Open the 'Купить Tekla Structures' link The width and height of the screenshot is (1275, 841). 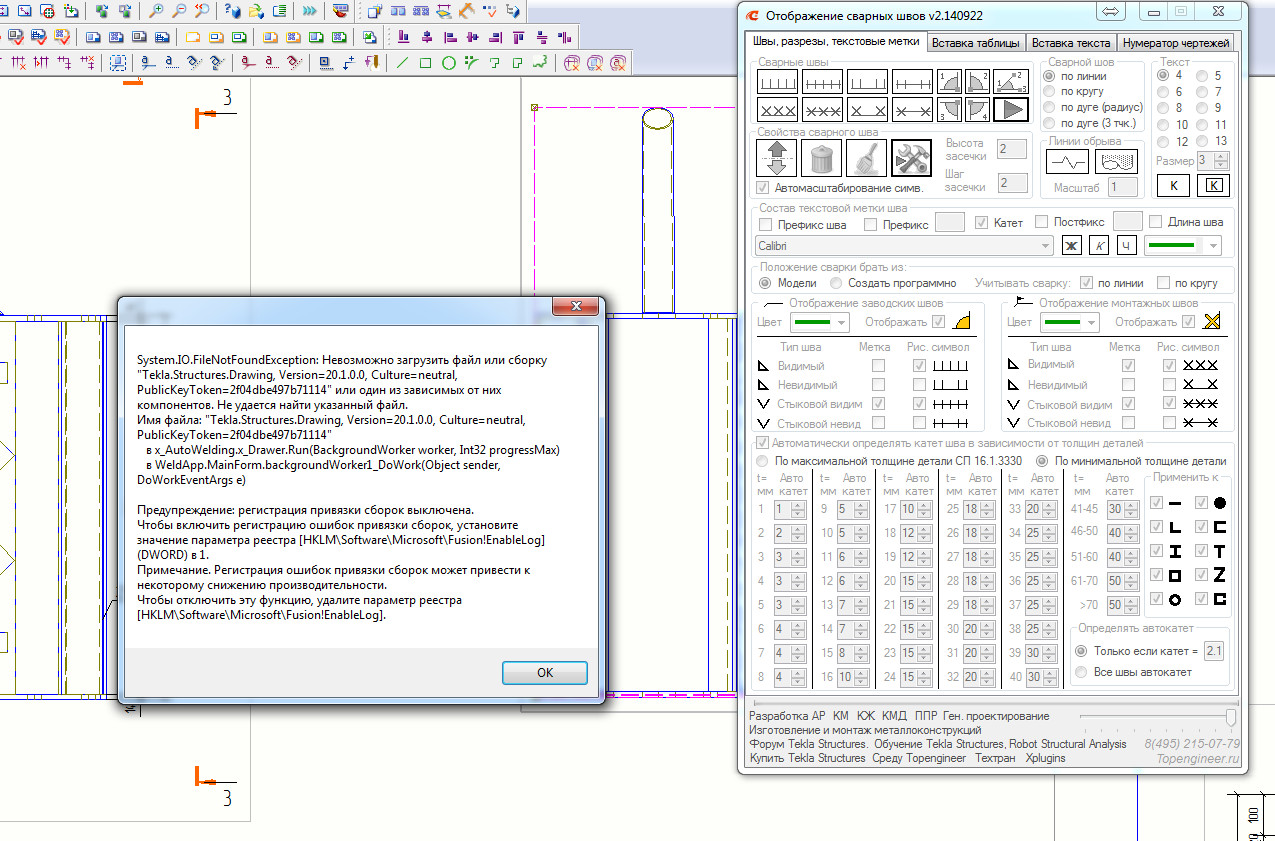click(808, 758)
